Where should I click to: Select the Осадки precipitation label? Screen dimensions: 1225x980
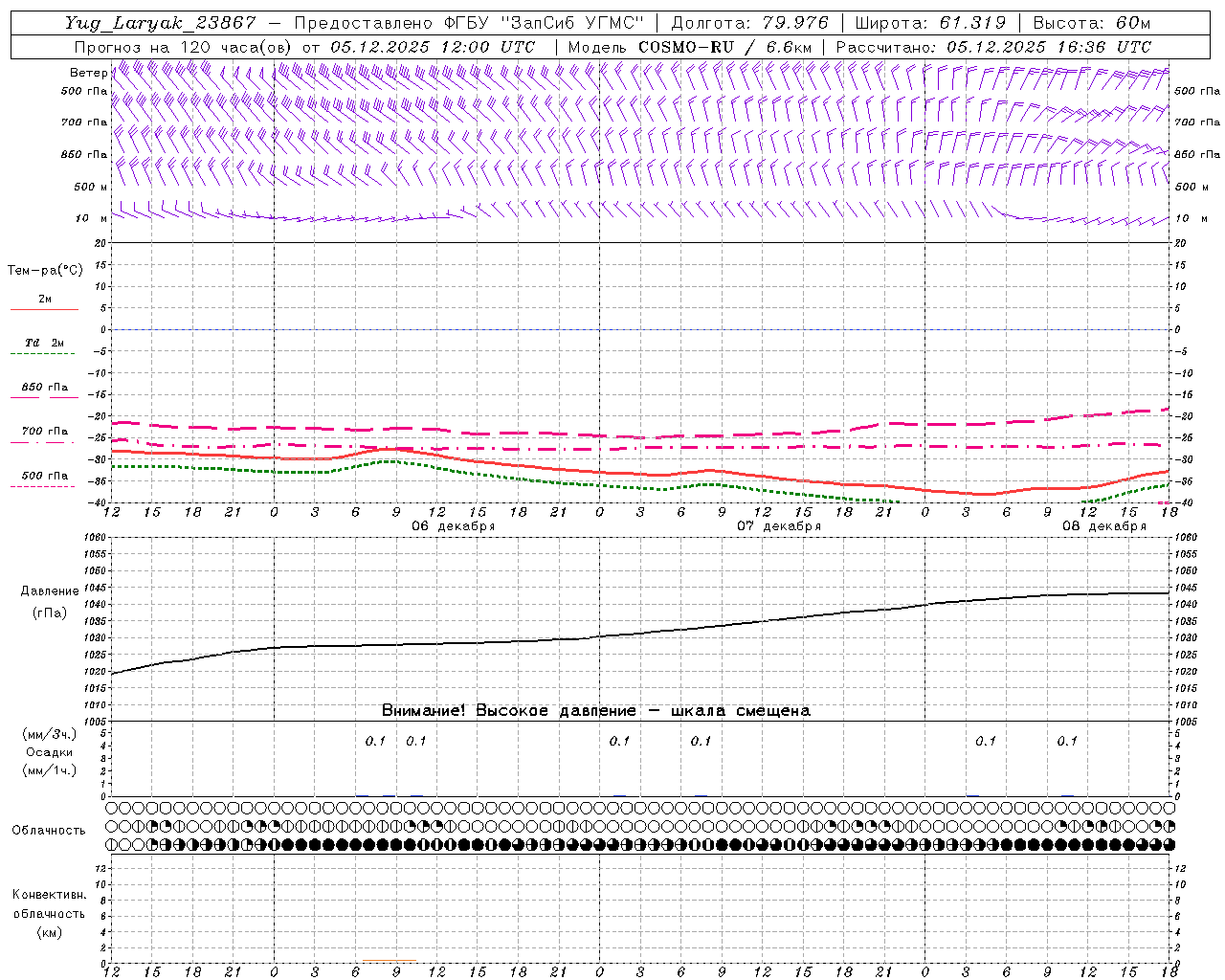(x=50, y=753)
